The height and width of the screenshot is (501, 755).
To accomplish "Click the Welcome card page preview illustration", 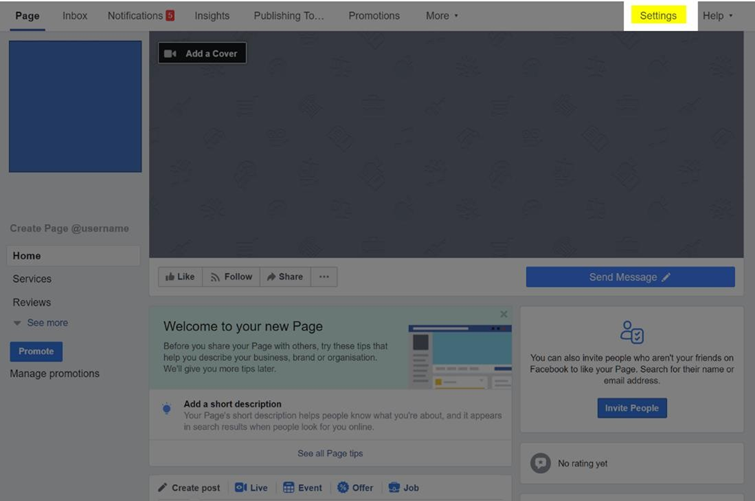I will (x=460, y=356).
